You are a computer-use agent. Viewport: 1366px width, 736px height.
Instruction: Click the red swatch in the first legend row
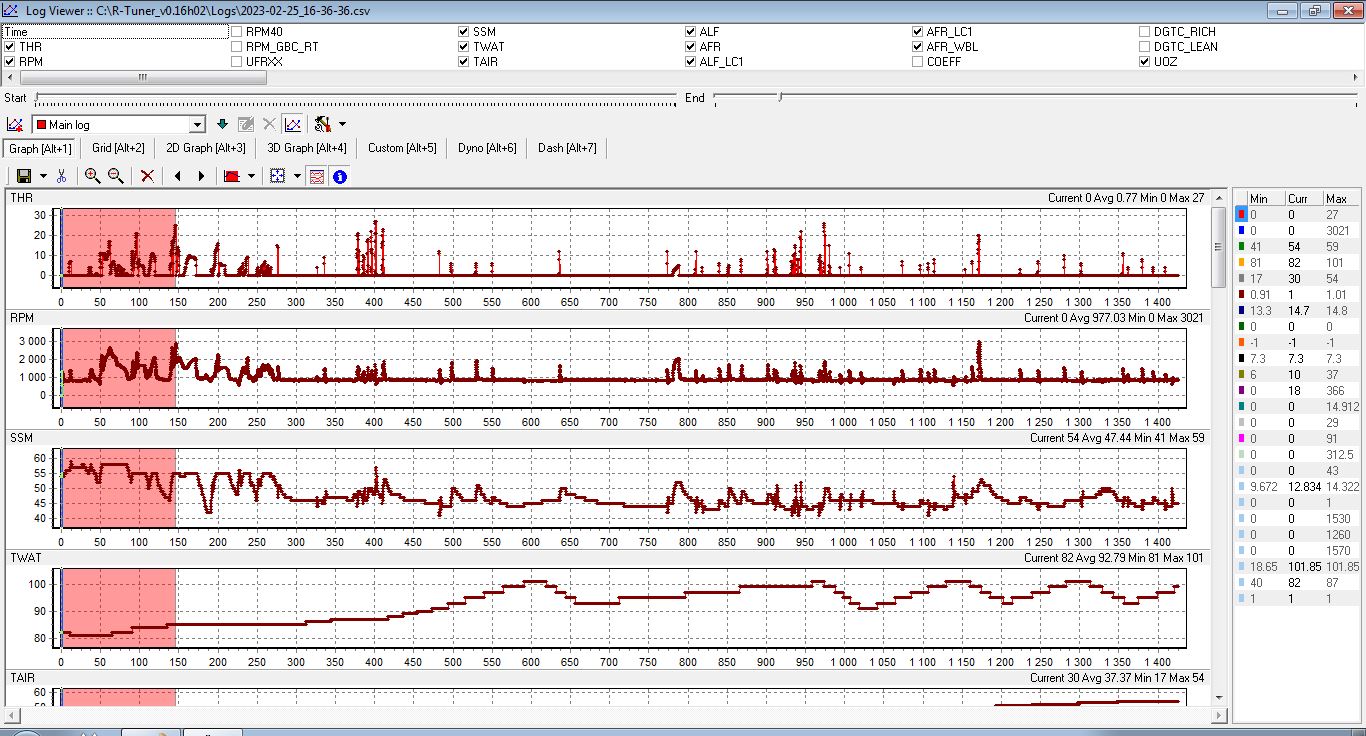[1241, 214]
